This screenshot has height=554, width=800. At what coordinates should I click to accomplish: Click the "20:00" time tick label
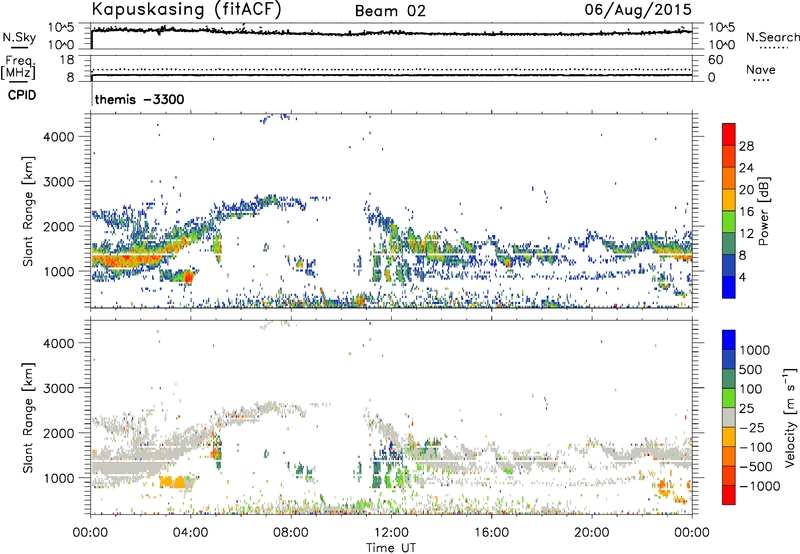point(591,533)
